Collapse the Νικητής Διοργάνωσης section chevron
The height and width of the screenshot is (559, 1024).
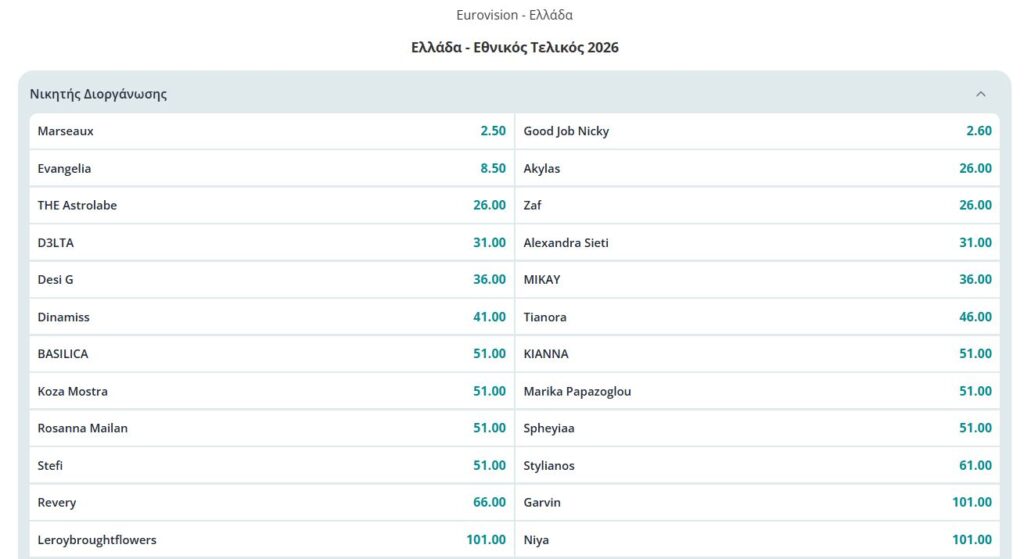(980, 94)
